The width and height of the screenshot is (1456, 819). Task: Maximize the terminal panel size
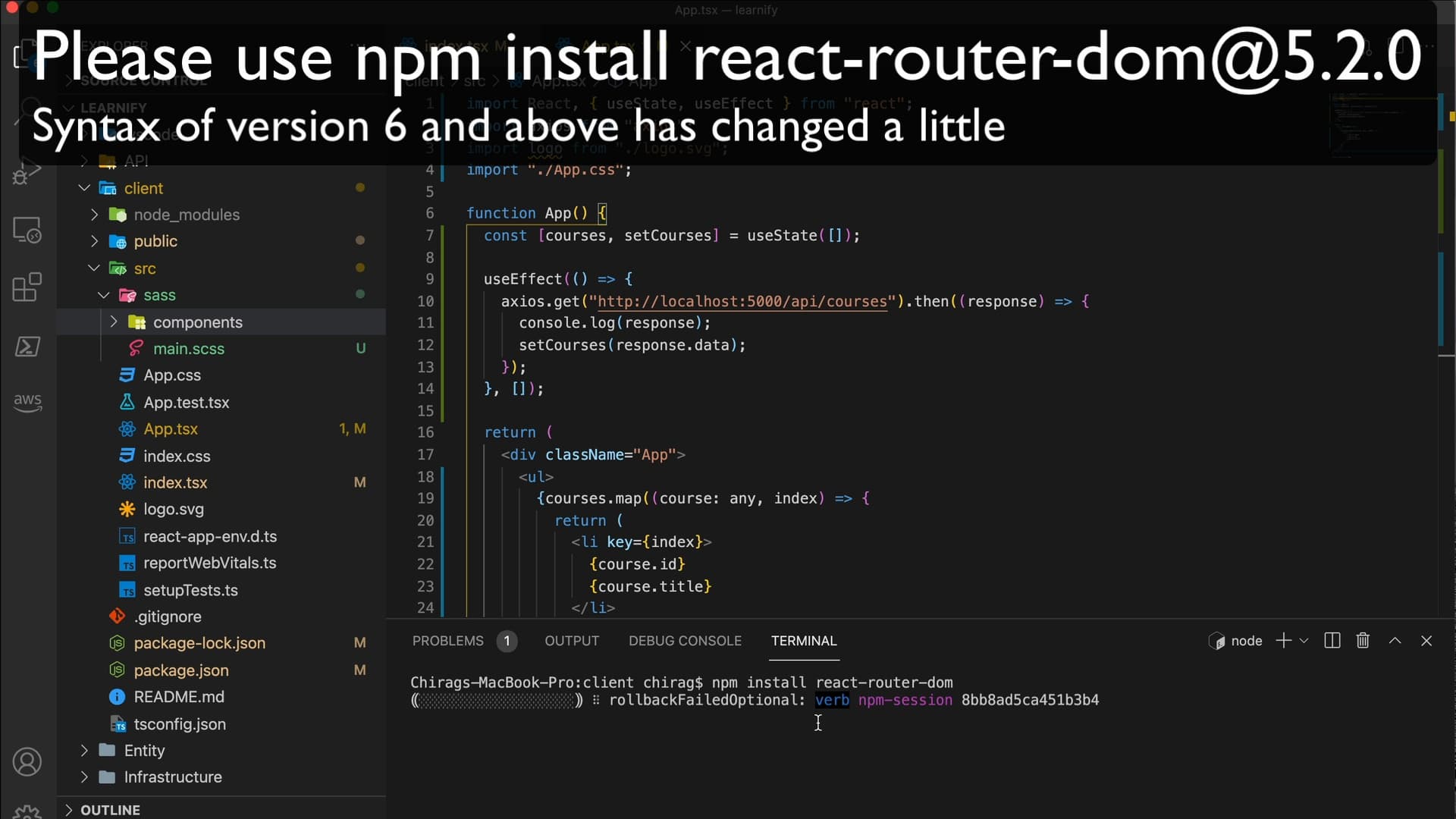pos(1395,641)
